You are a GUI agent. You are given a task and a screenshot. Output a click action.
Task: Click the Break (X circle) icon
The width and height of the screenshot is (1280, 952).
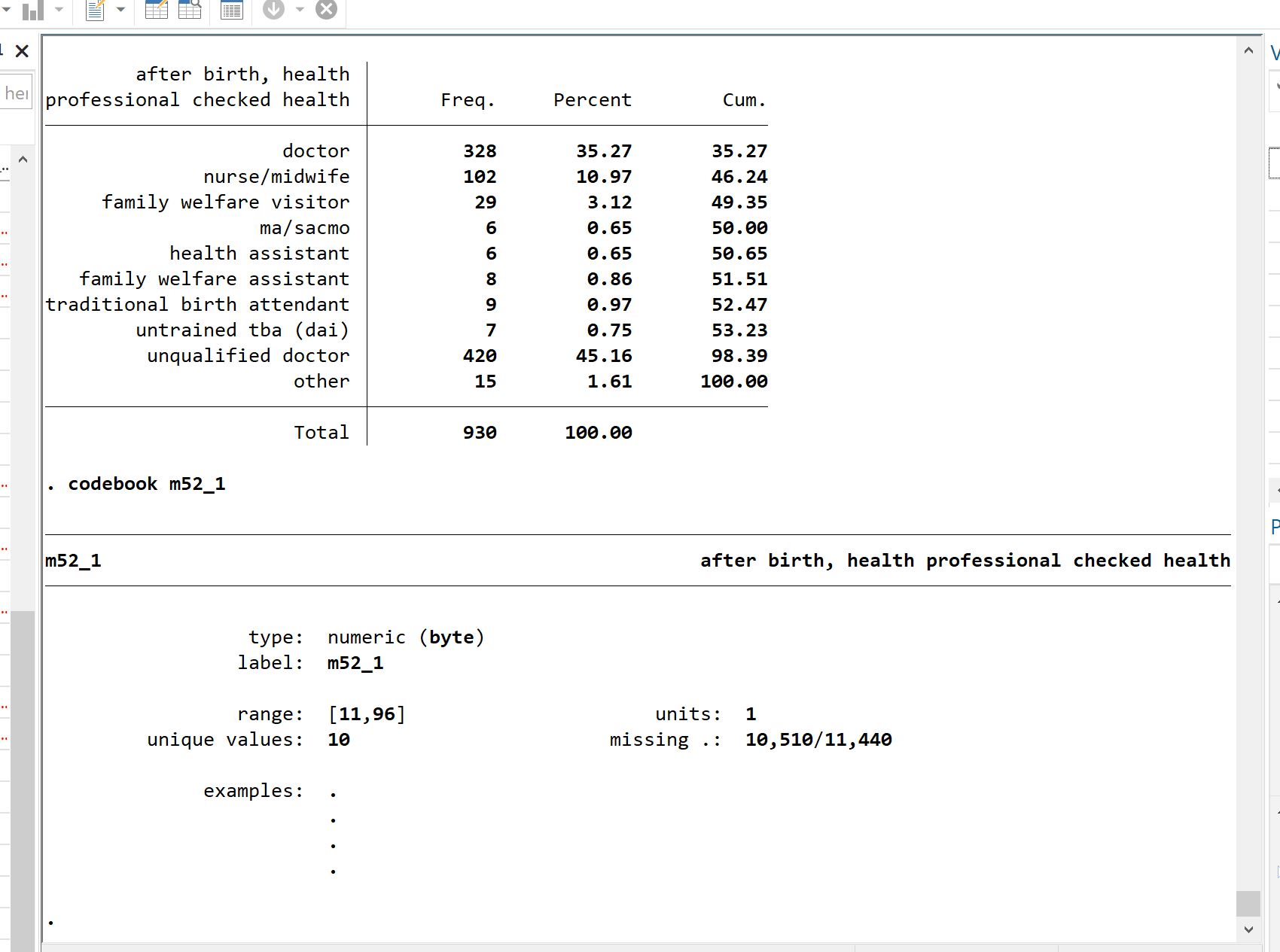tap(326, 10)
